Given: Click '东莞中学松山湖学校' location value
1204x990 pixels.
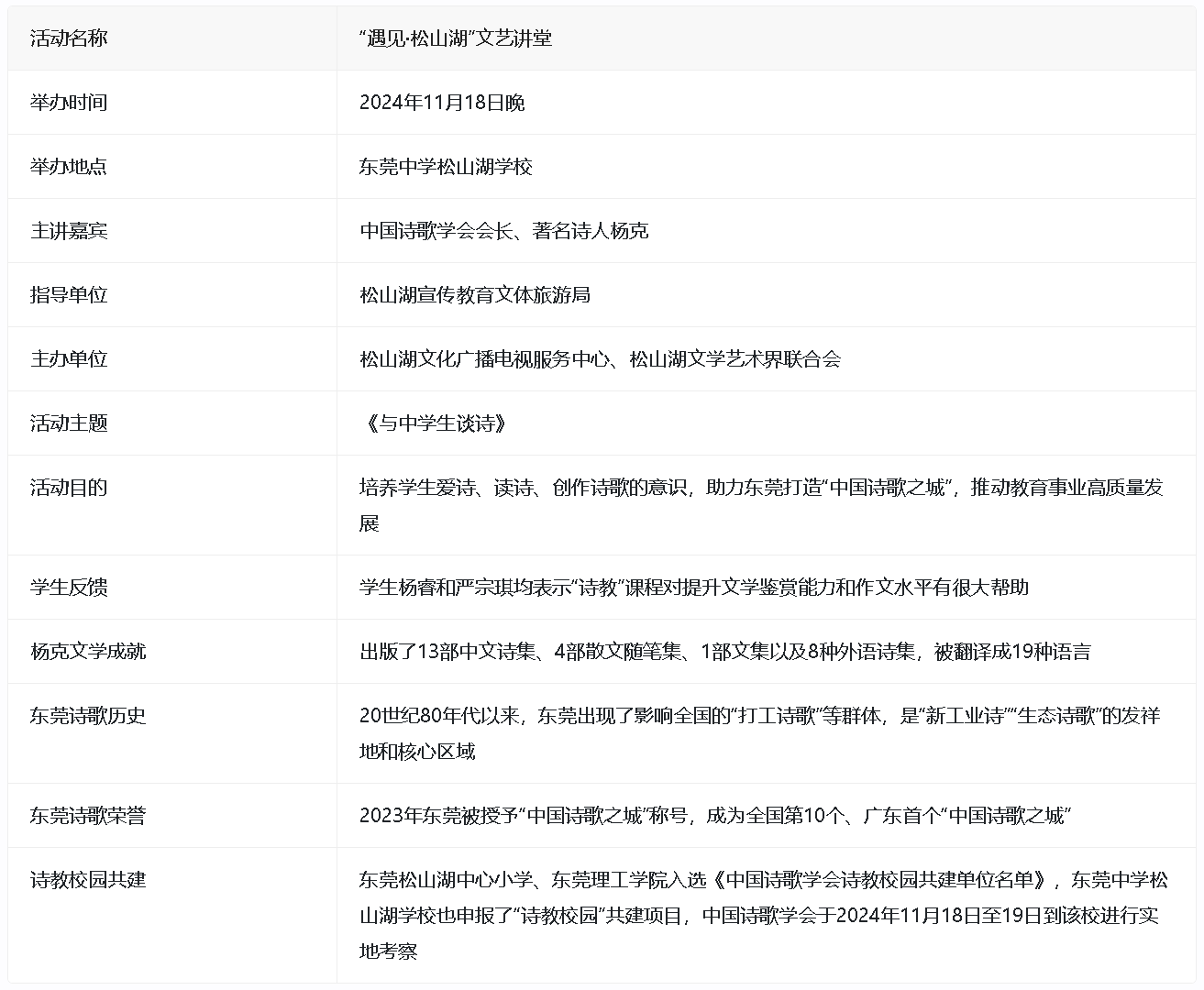Looking at the screenshot, I should pos(446,167).
